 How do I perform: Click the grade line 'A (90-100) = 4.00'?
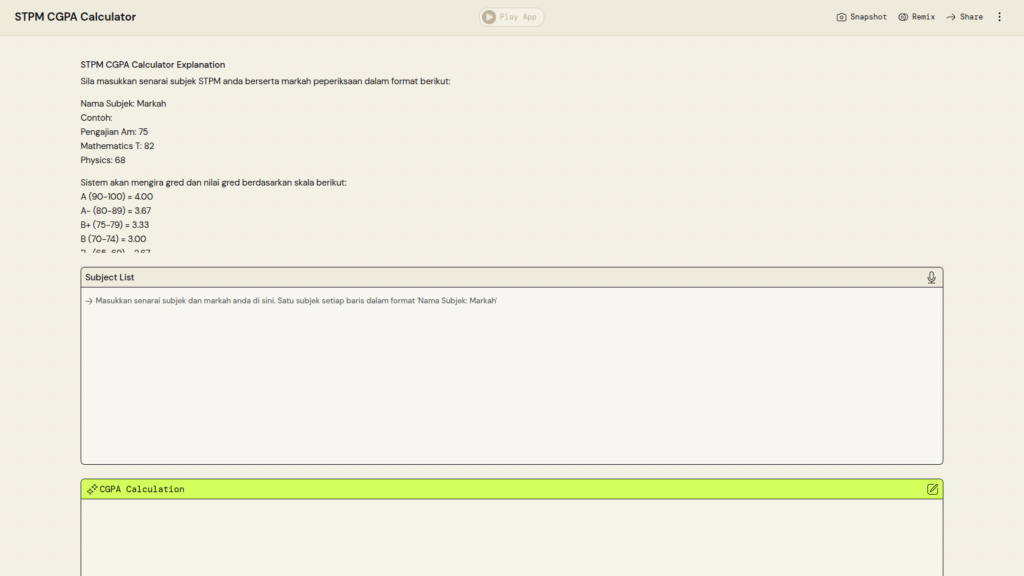117,197
